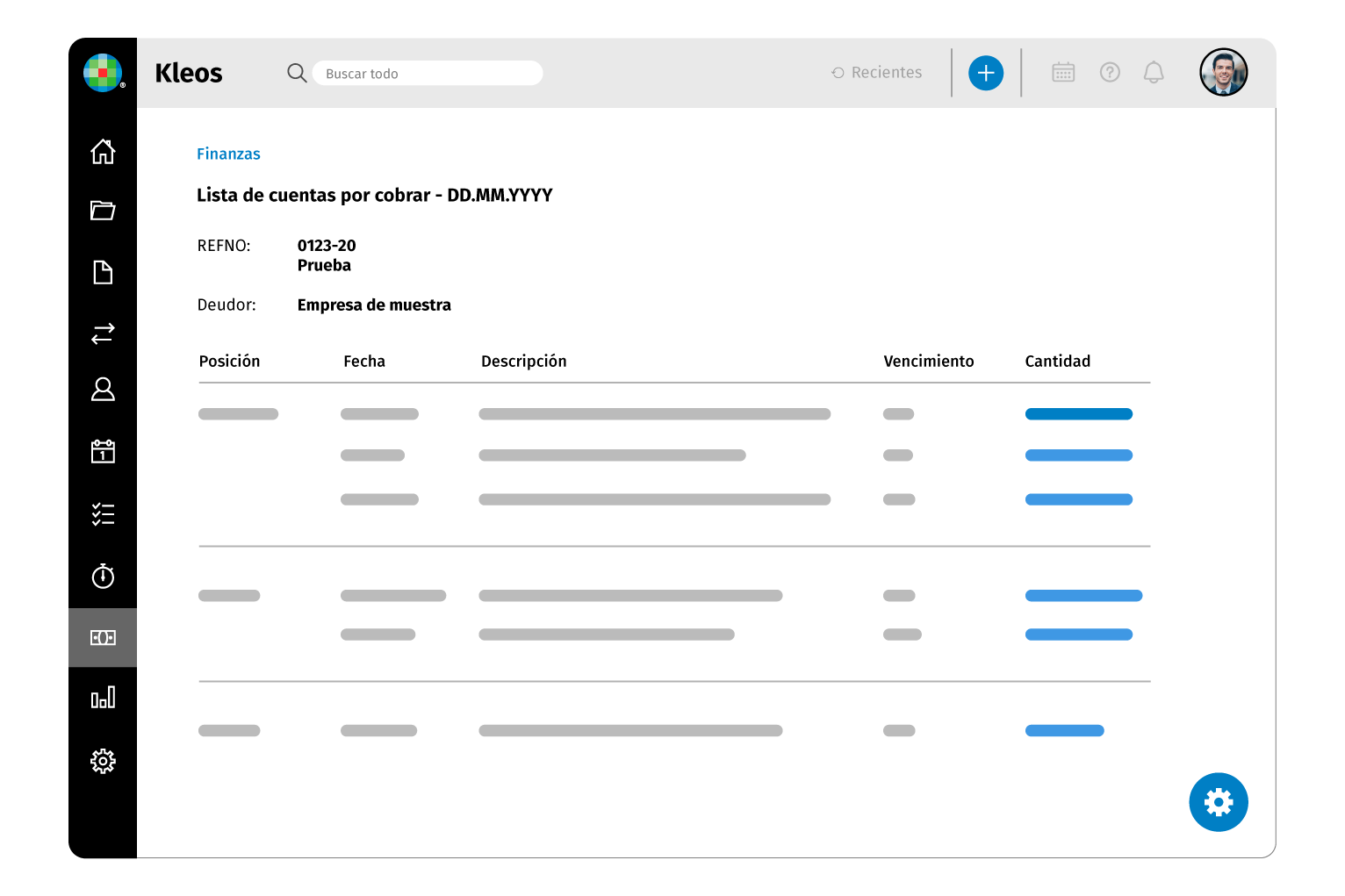The image size is (1345, 896).
Task: Click the magnifying glass search icon
Action: click(x=297, y=73)
